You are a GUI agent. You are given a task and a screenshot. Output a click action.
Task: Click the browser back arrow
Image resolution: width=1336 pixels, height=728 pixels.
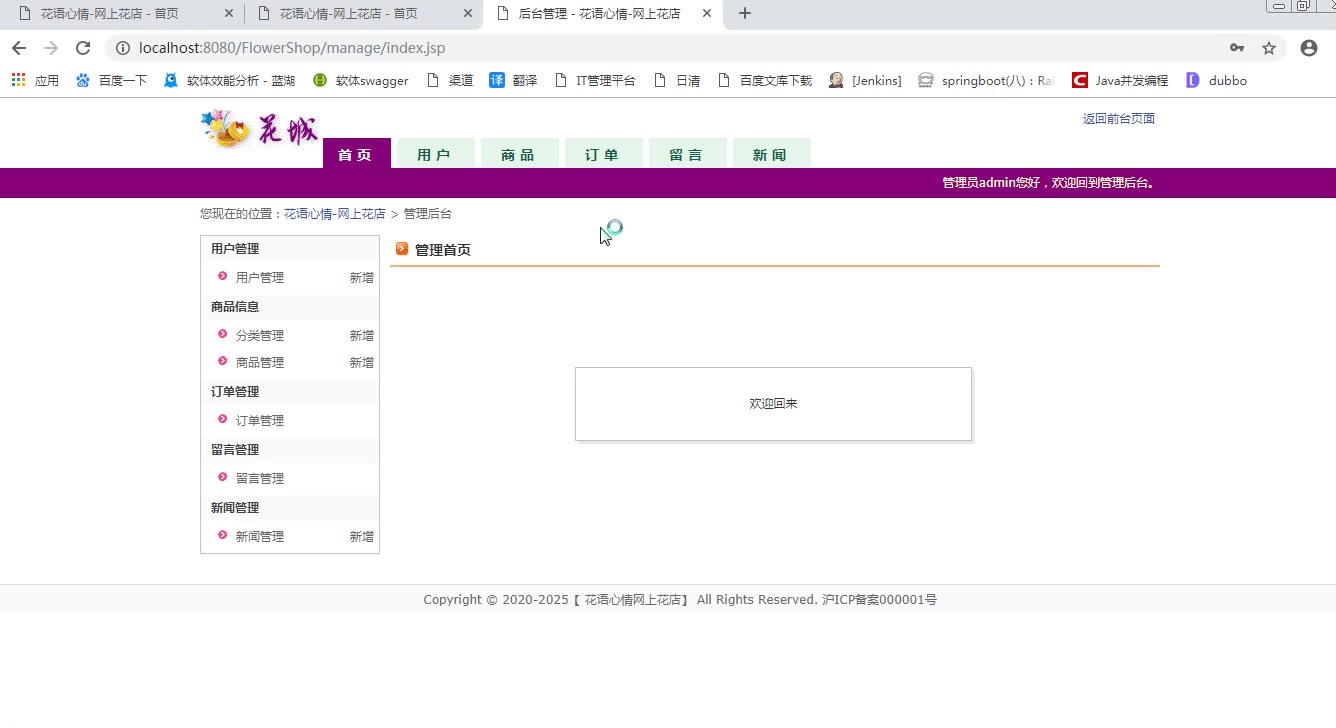pos(19,48)
